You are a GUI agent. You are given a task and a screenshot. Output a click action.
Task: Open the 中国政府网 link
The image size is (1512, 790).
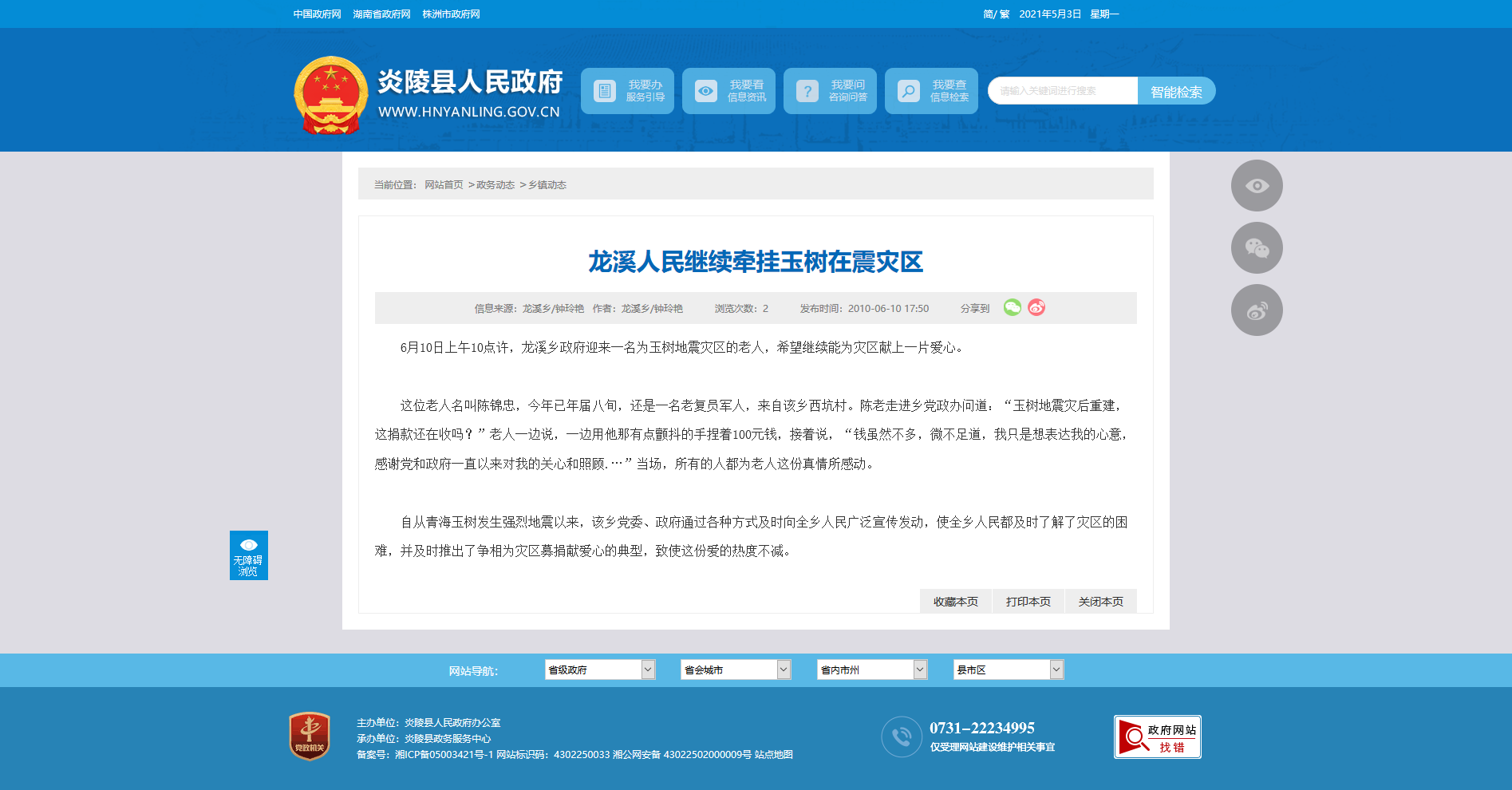click(317, 14)
